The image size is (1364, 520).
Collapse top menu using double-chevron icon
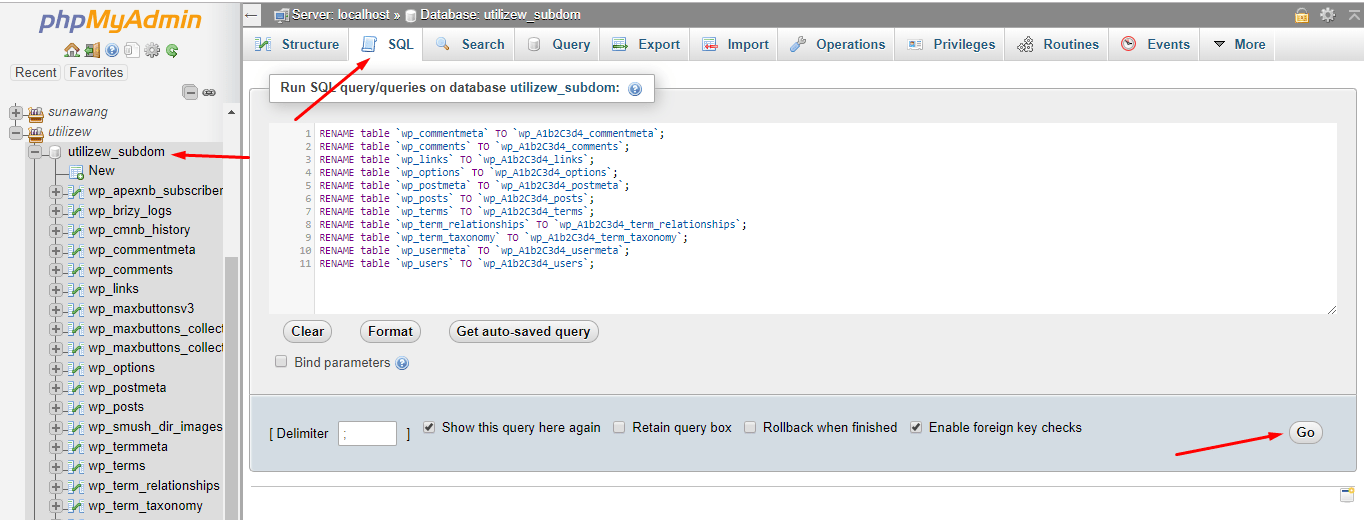coord(1354,15)
